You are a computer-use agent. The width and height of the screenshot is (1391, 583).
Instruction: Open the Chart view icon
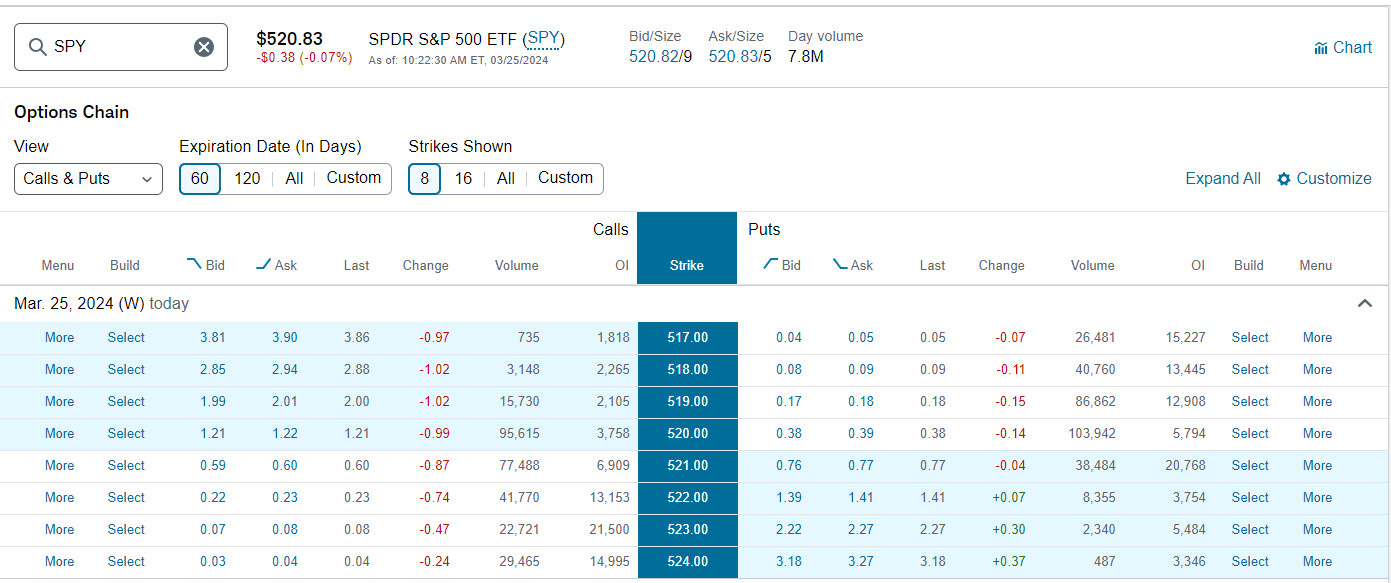(x=1321, y=48)
